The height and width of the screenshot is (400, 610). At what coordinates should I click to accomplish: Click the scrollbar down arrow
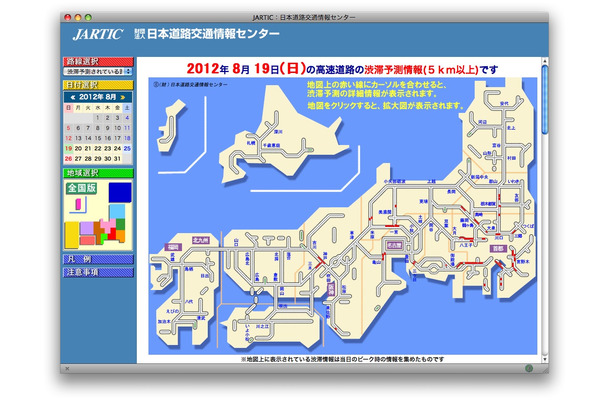[545, 359]
